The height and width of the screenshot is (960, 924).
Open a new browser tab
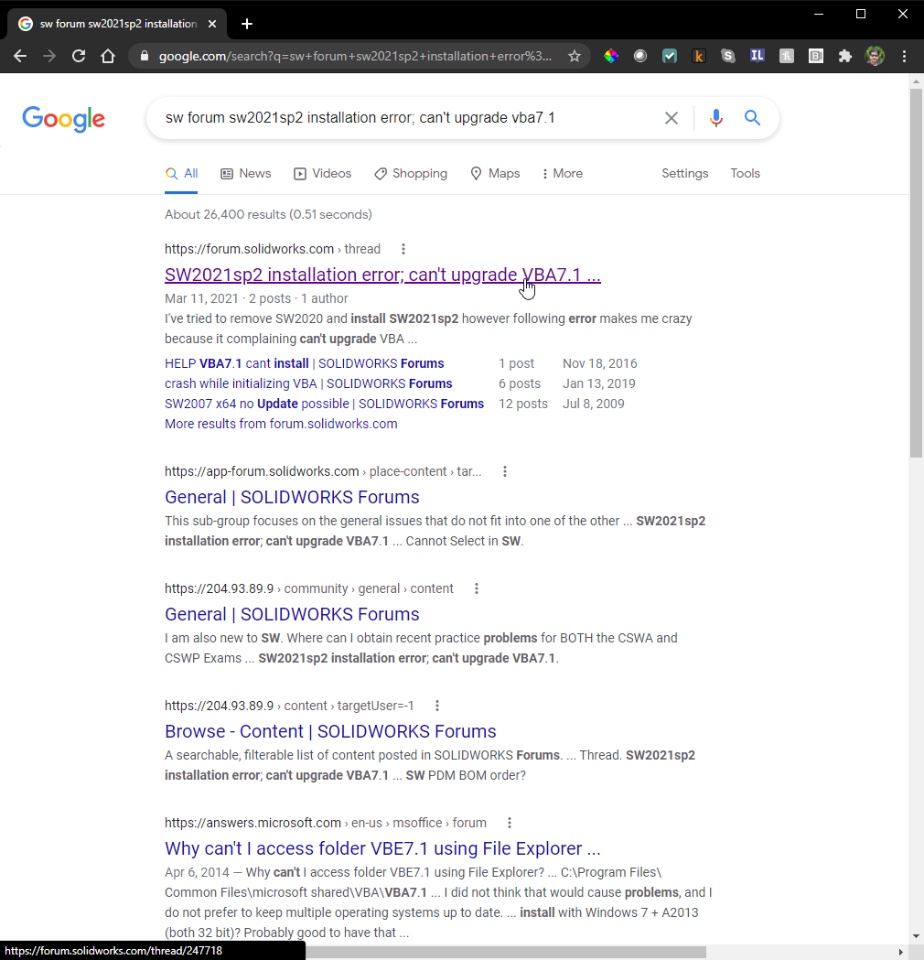(247, 24)
